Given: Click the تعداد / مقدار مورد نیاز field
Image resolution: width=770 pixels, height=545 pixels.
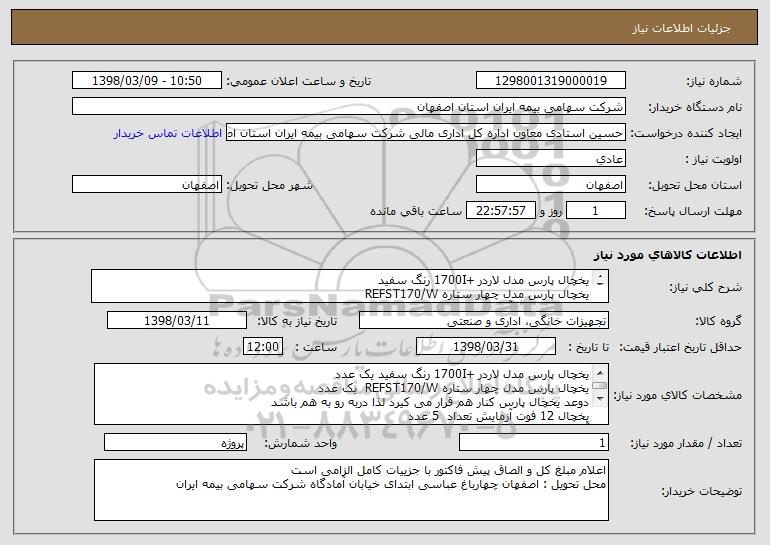Looking at the screenshot, I should [534, 443].
